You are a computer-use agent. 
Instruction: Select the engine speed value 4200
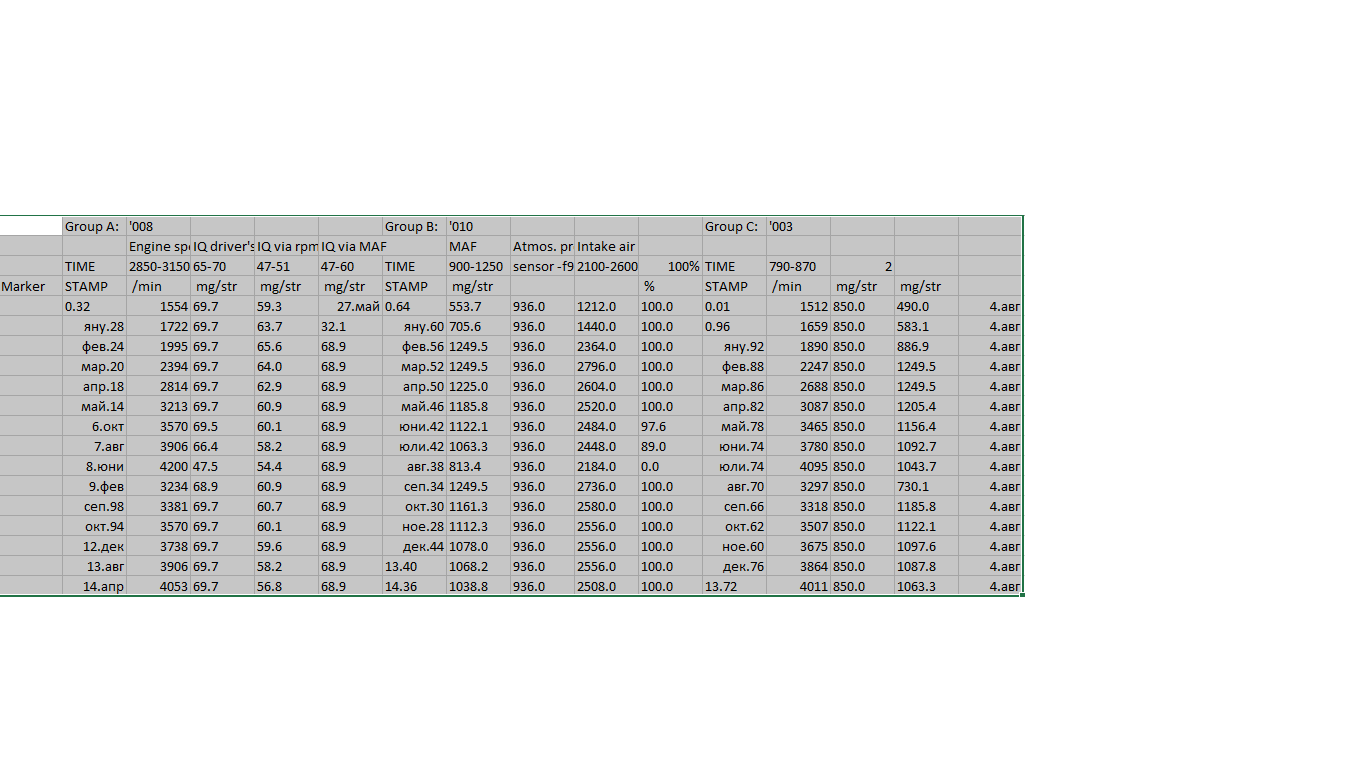tap(158, 466)
